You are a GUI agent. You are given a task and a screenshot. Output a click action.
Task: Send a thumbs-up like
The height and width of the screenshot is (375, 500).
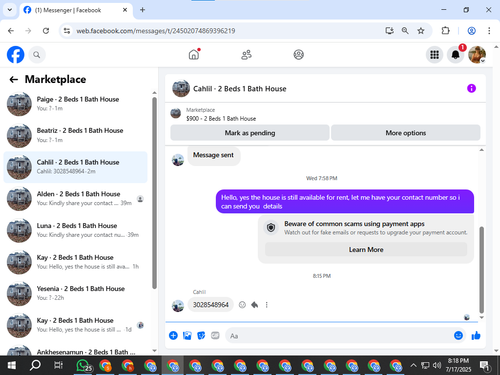pyautogui.click(x=476, y=335)
